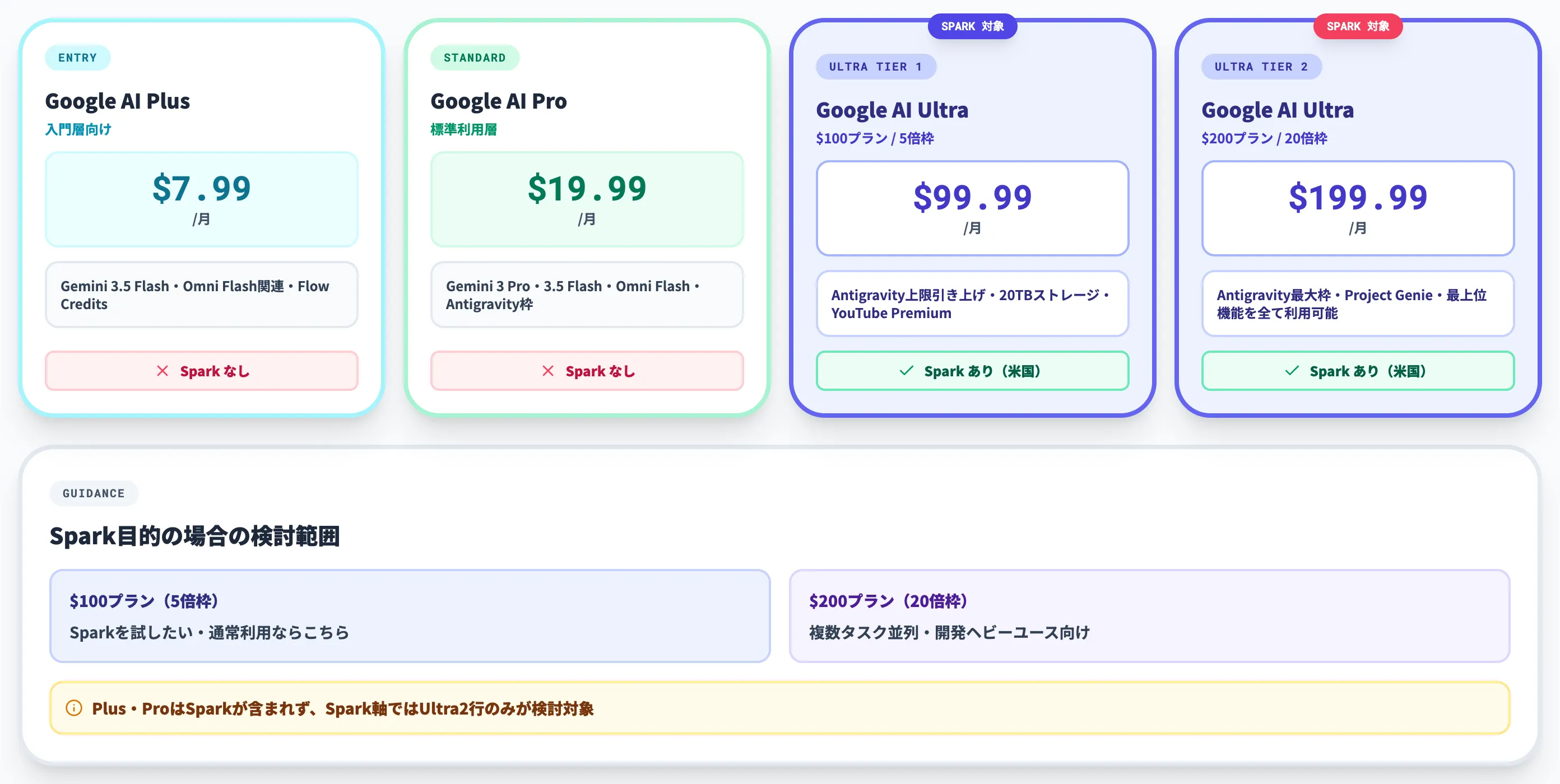This screenshot has width=1560, height=784.
Task: Click the Antigravity最大枠 feature box
Action: tap(1358, 304)
